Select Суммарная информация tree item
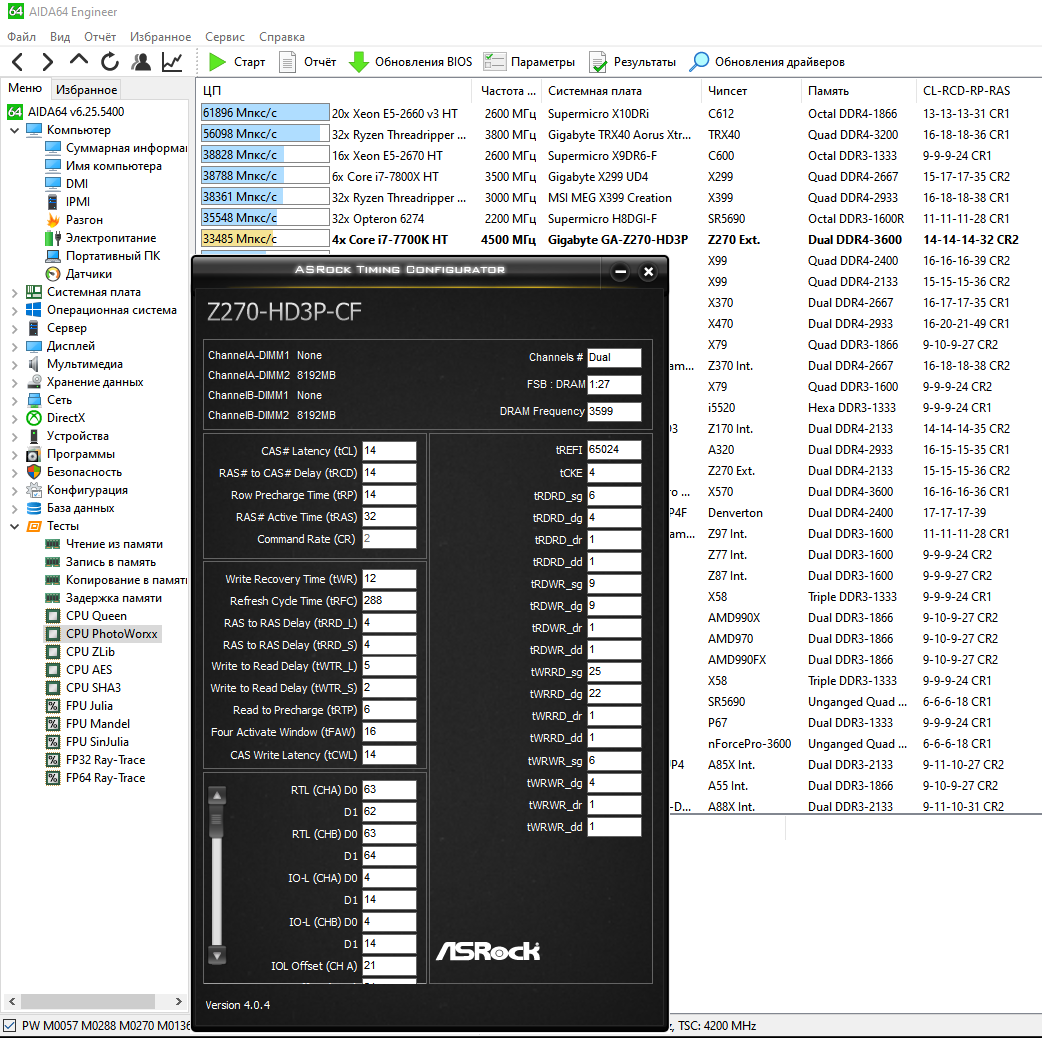The height and width of the screenshot is (1038, 1042). (x=115, y=148)
